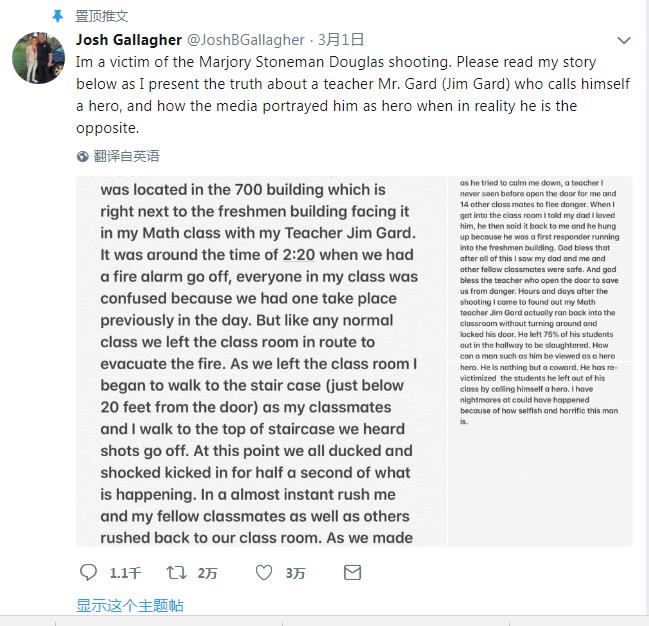Click the 1.1千 reply count
649x626 pixels.
pos(125,573)
